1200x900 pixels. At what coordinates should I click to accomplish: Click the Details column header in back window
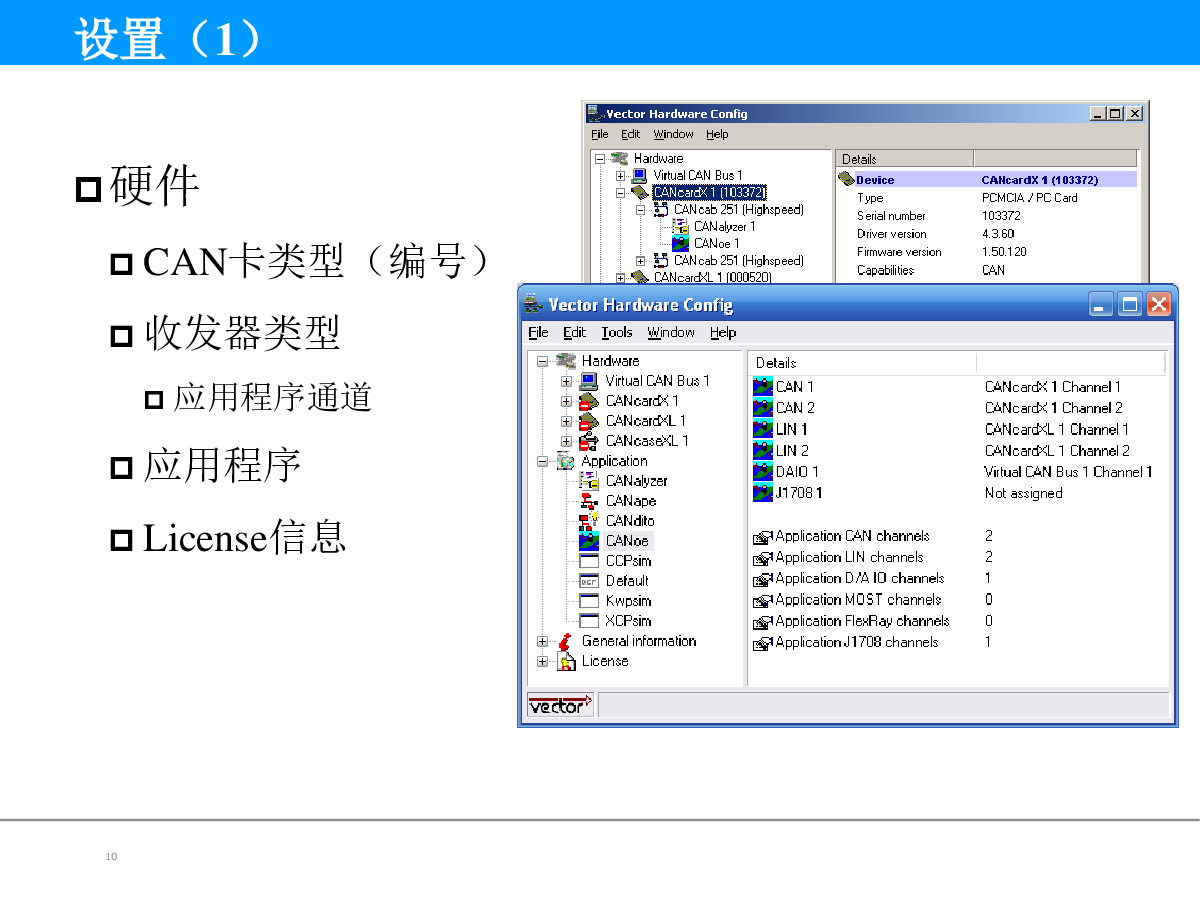click(x=905, y=159)
